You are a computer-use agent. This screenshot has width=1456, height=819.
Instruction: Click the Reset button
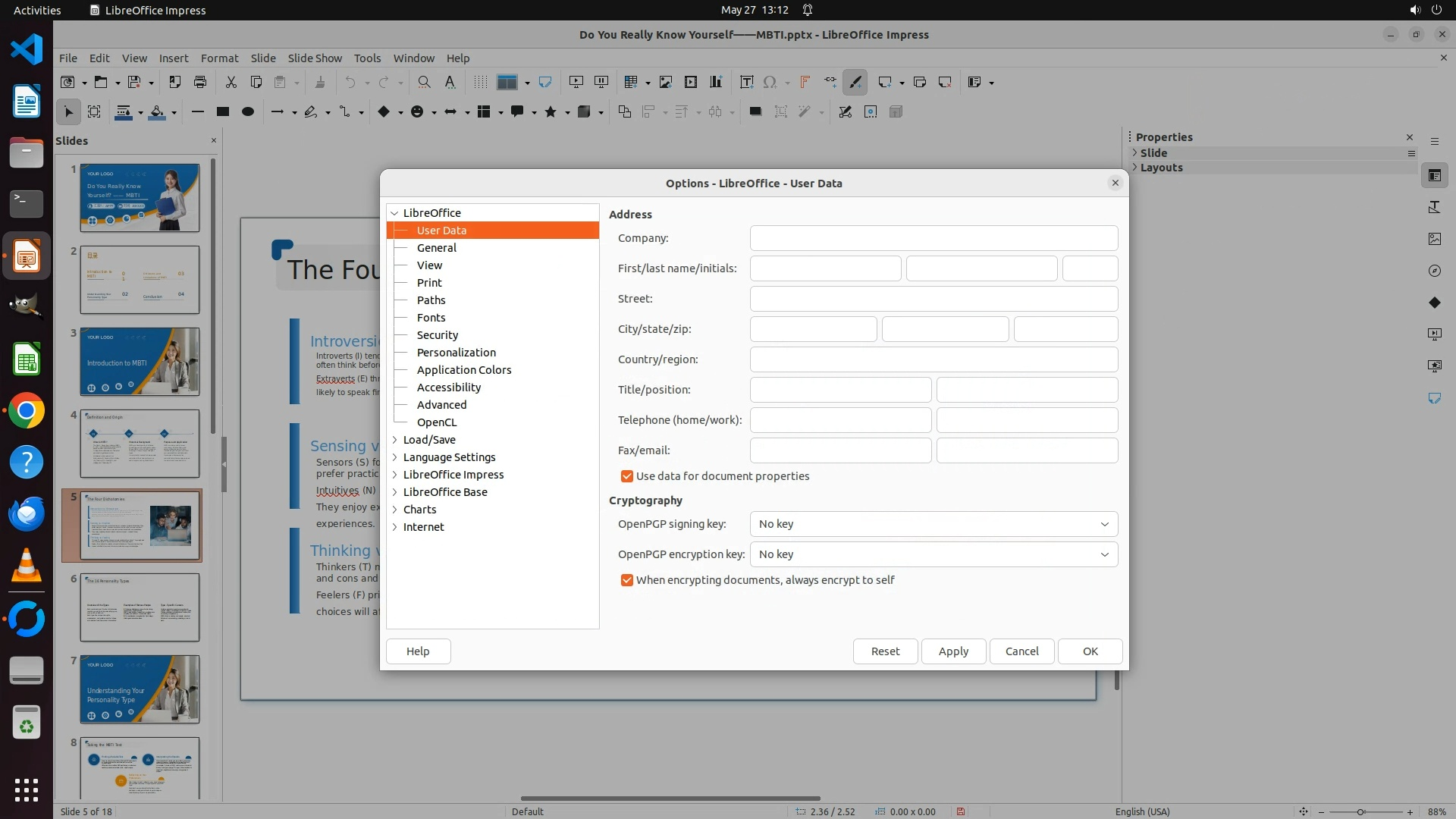tap(885, 651)
